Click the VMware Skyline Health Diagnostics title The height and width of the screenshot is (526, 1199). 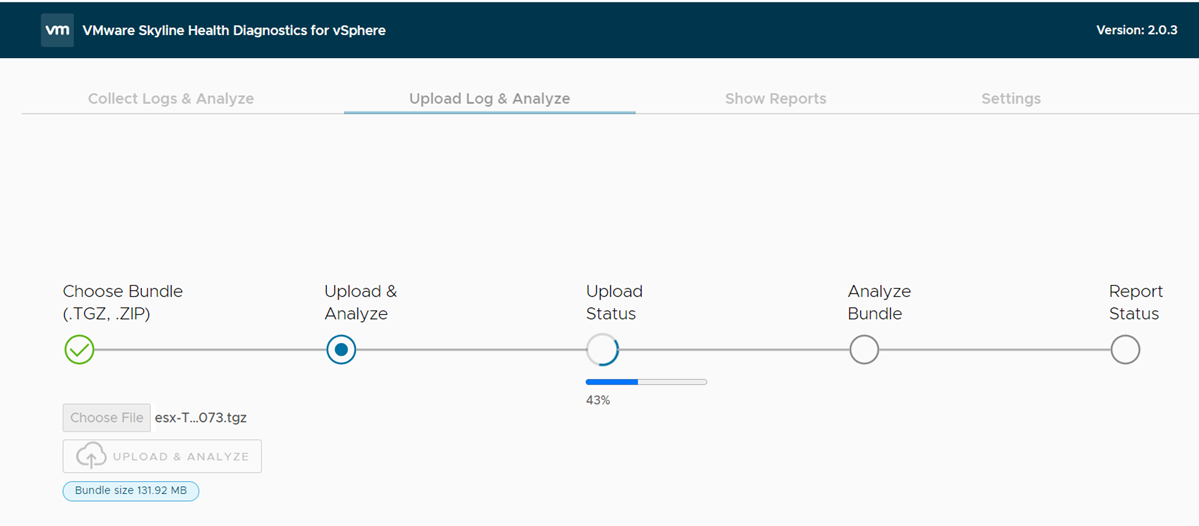click(x=234, y=30)
